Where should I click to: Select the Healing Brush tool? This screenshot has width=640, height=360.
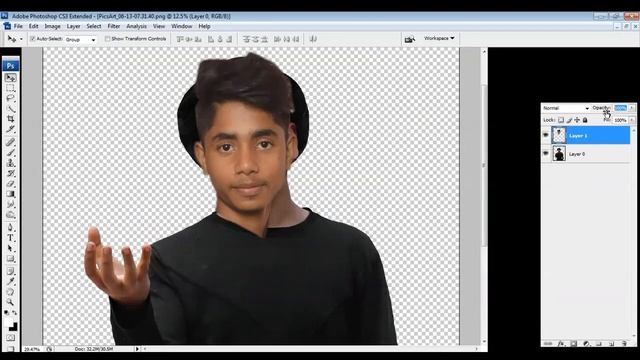[11, 142]
